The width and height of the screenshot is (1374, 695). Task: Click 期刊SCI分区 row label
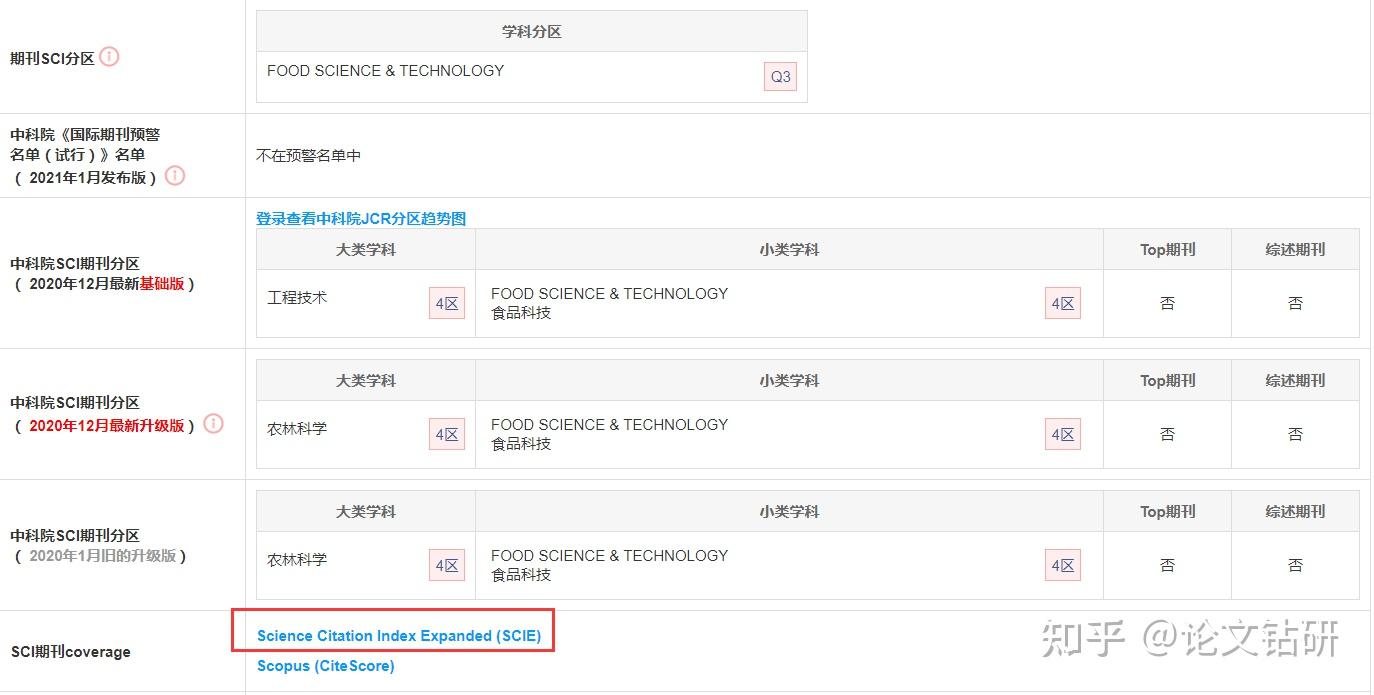[x=52, y=58]
